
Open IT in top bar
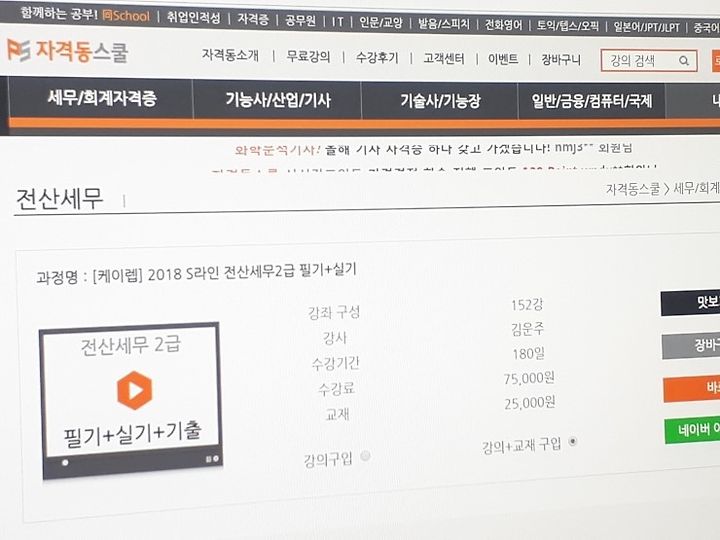click(338, 22)
